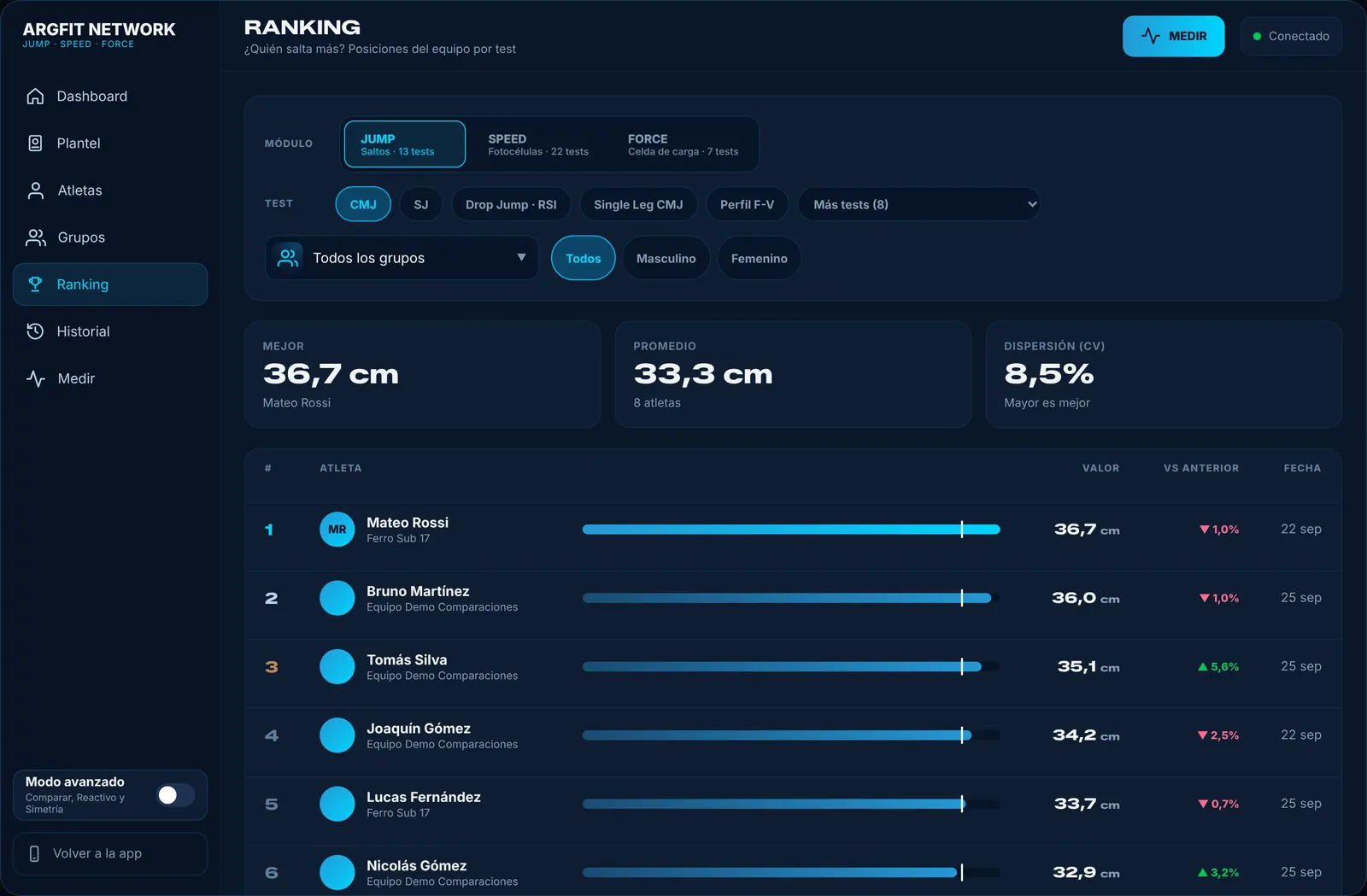
Task: Click Tomás Silva's 35,1 cm value
Action: [x=1088, y=667]
